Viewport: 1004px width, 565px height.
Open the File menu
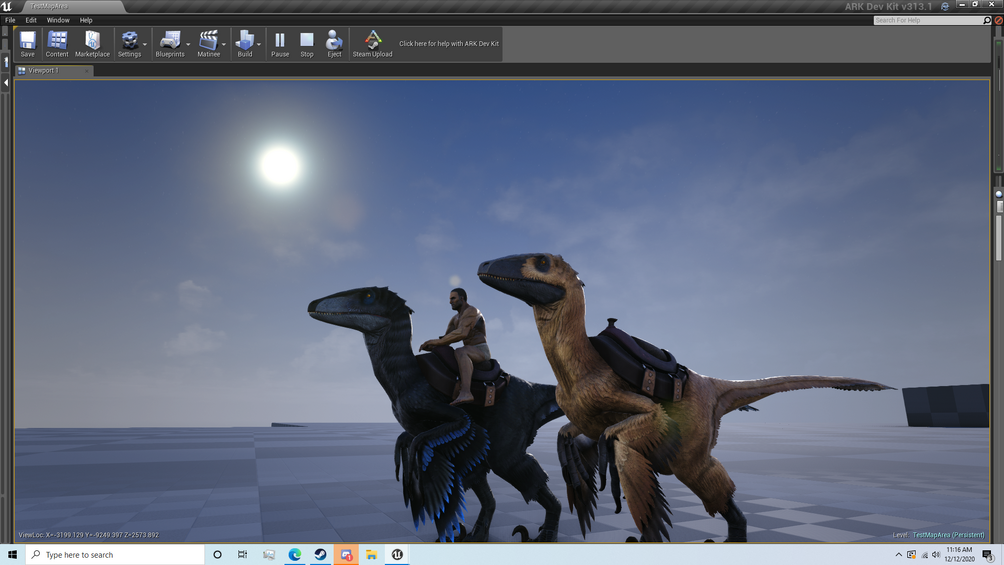pos(10,20)
